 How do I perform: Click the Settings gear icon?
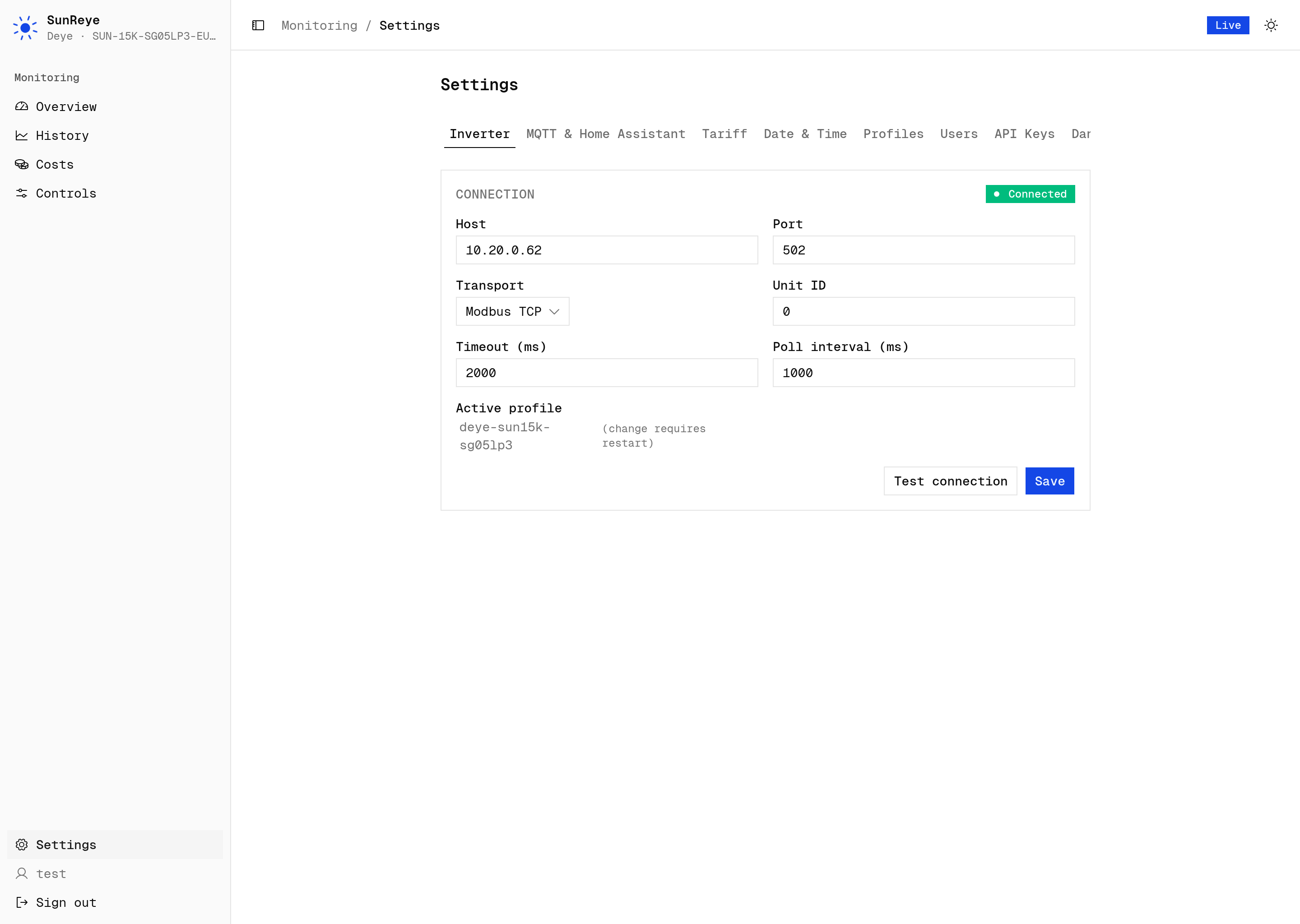pos(22,844)
